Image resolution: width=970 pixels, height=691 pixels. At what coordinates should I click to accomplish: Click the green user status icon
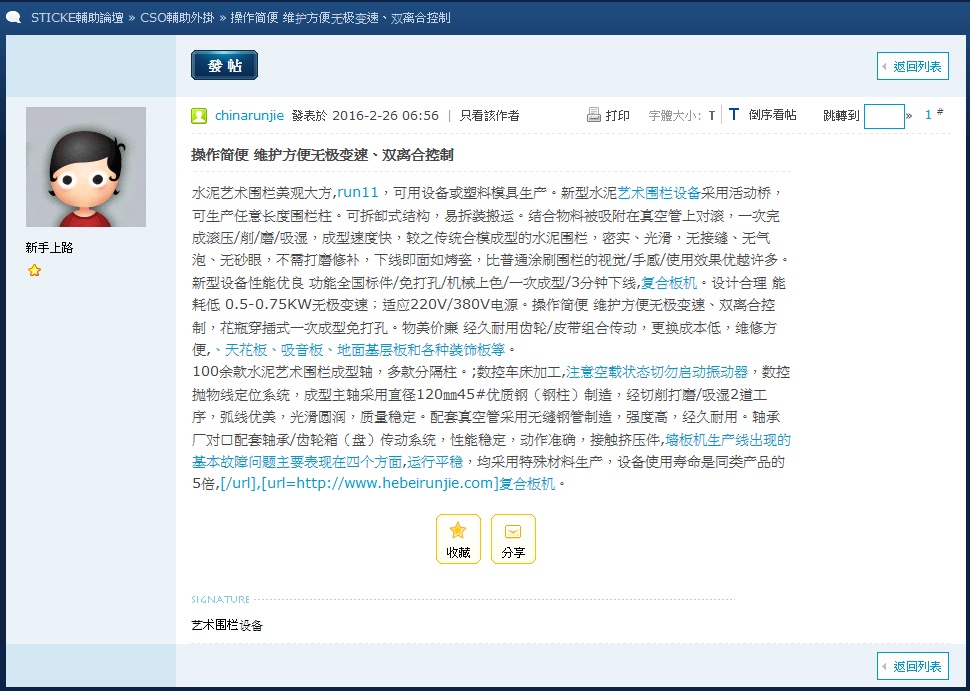coord(199,116)
